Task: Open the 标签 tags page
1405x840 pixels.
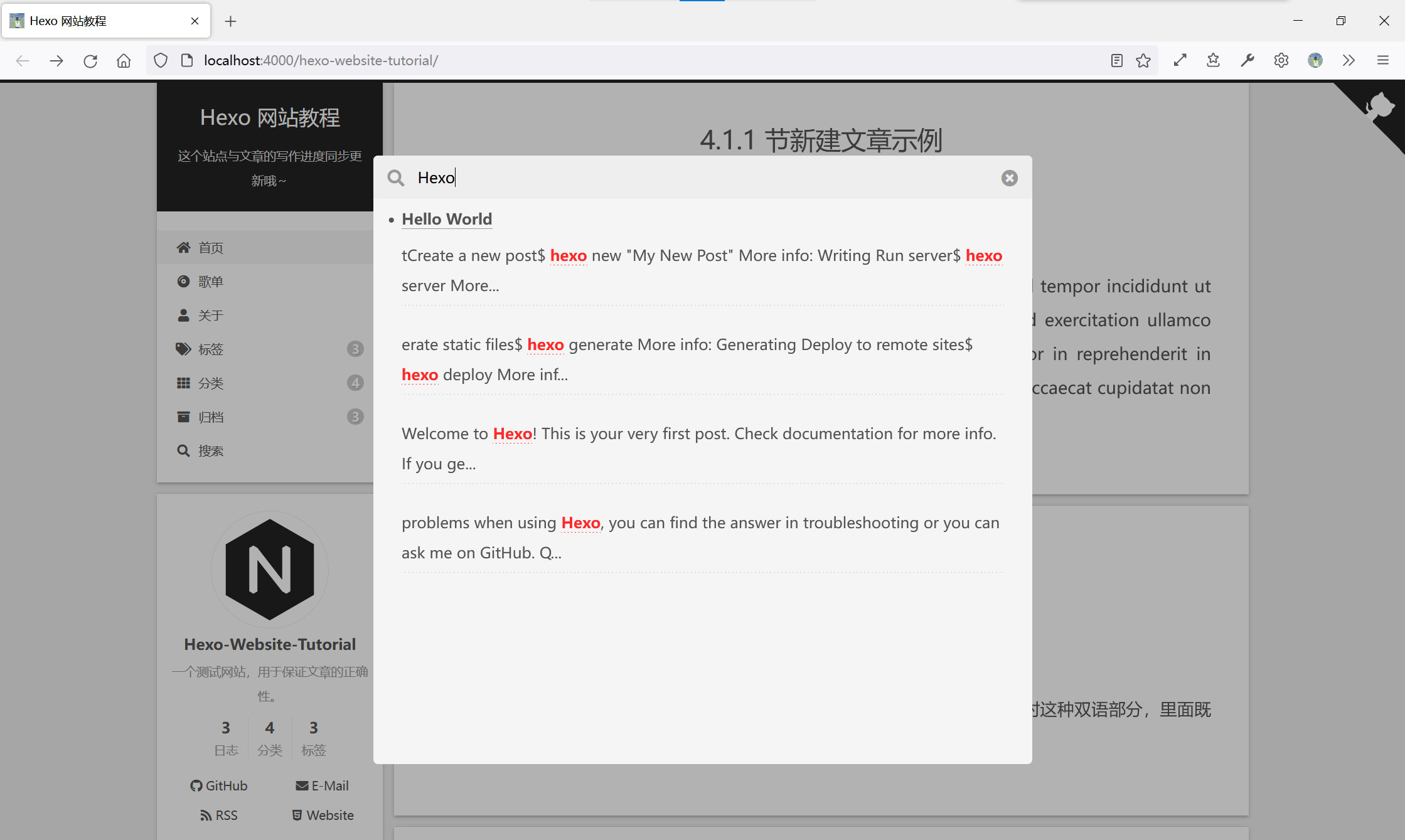Action: [x=211, y=349]
